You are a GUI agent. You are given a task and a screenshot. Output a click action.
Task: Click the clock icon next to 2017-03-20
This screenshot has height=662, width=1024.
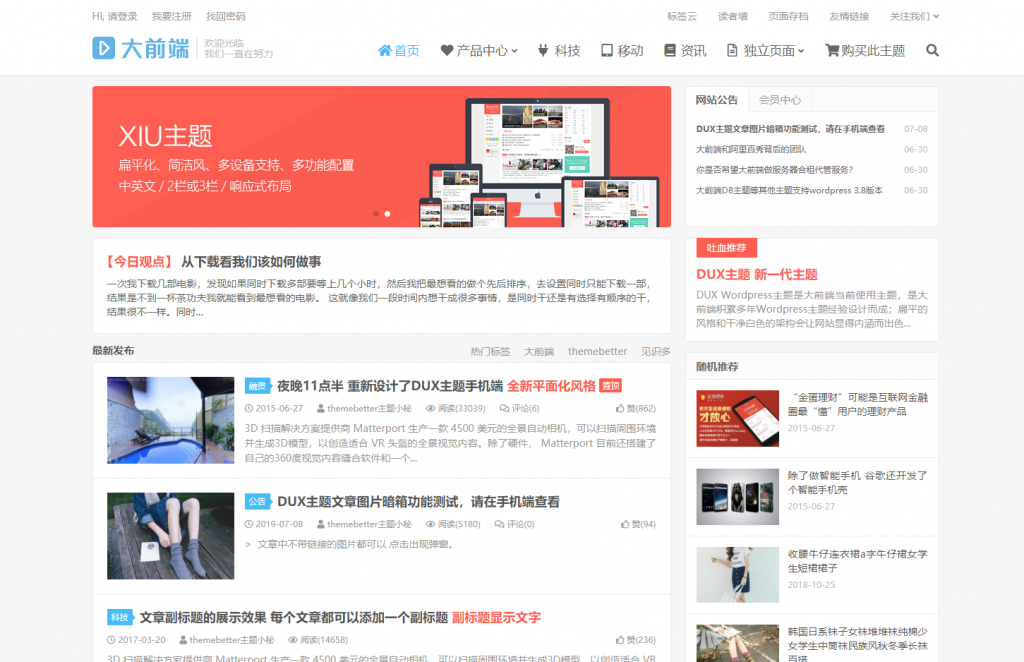click(x=111, y=640)
